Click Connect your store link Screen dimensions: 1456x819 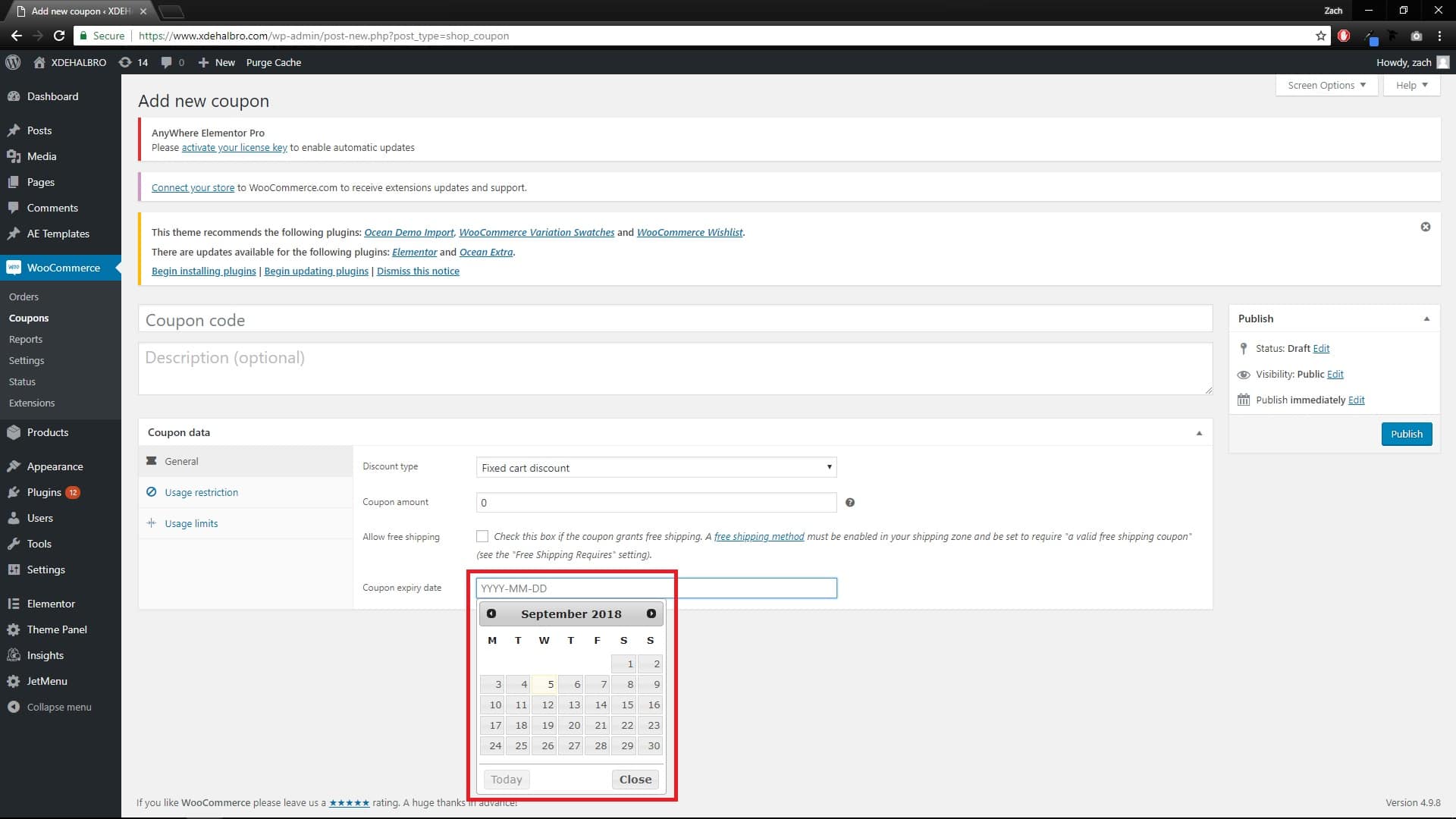[x=193, y=187]
